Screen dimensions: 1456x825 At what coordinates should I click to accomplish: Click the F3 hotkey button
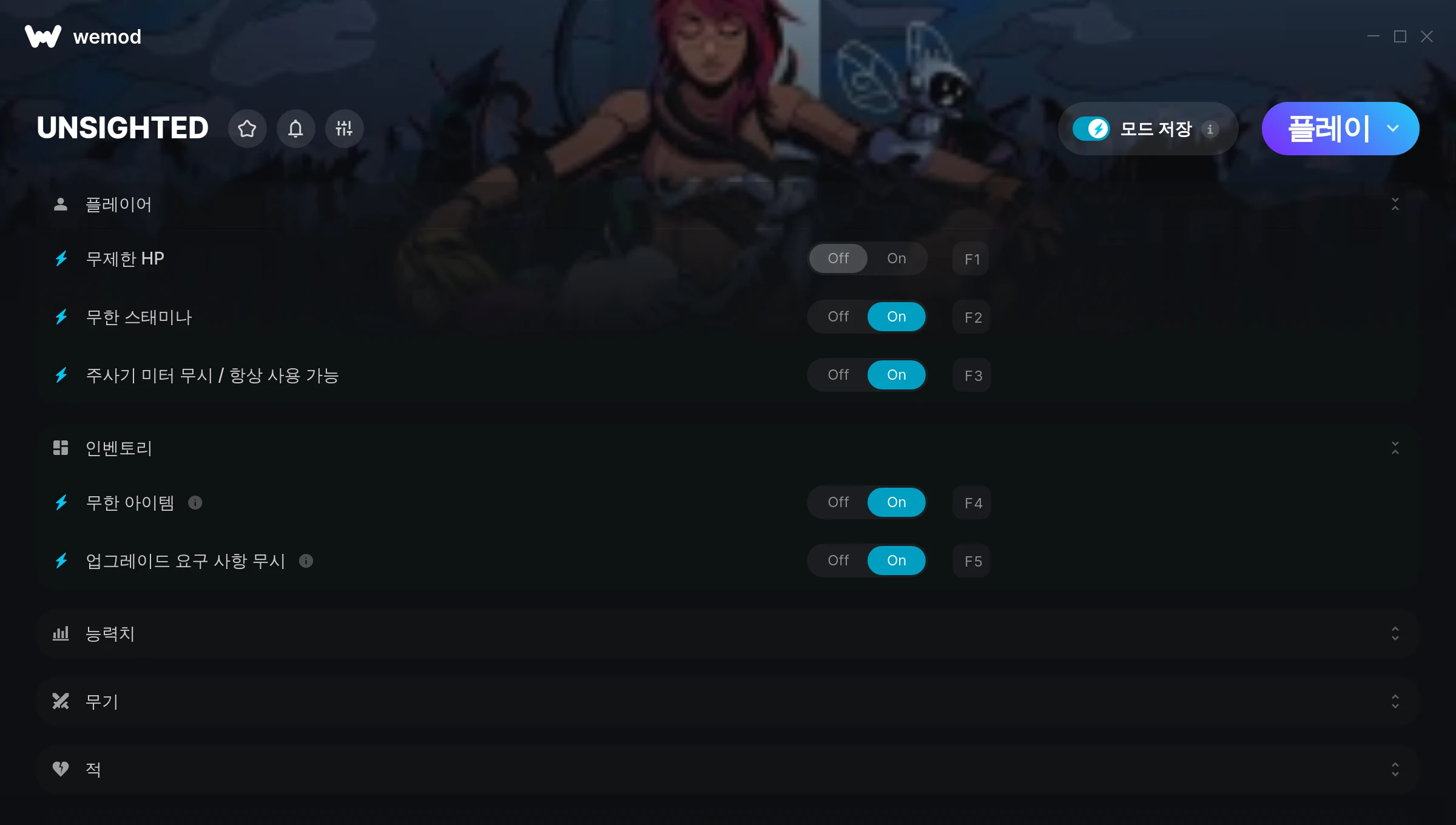(x=972, y=375)
